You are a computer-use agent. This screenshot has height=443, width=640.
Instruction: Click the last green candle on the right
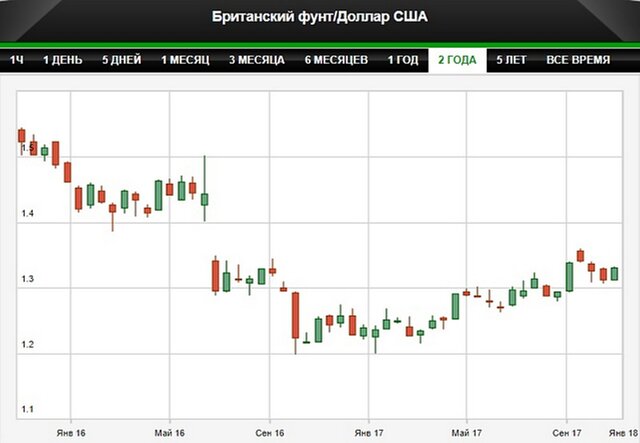(x=614, y=274)
